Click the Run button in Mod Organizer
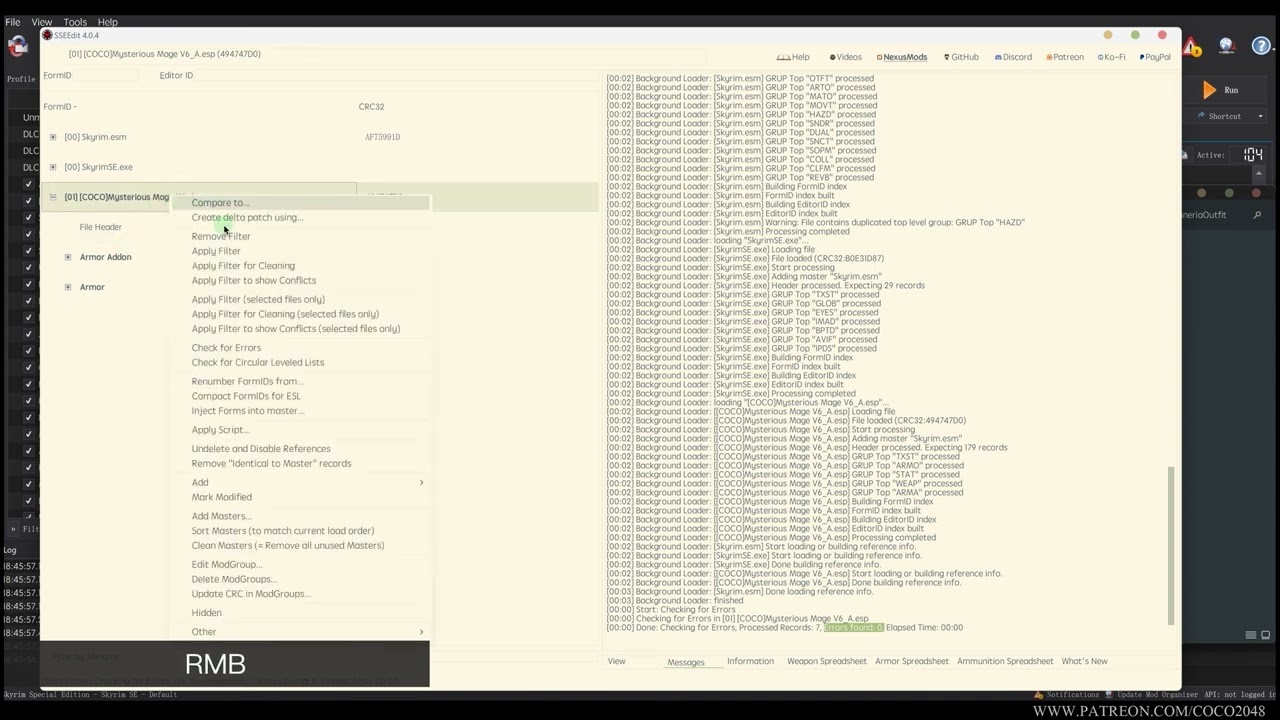This screenshot has width=1280, height=720. coord(1221,90)
